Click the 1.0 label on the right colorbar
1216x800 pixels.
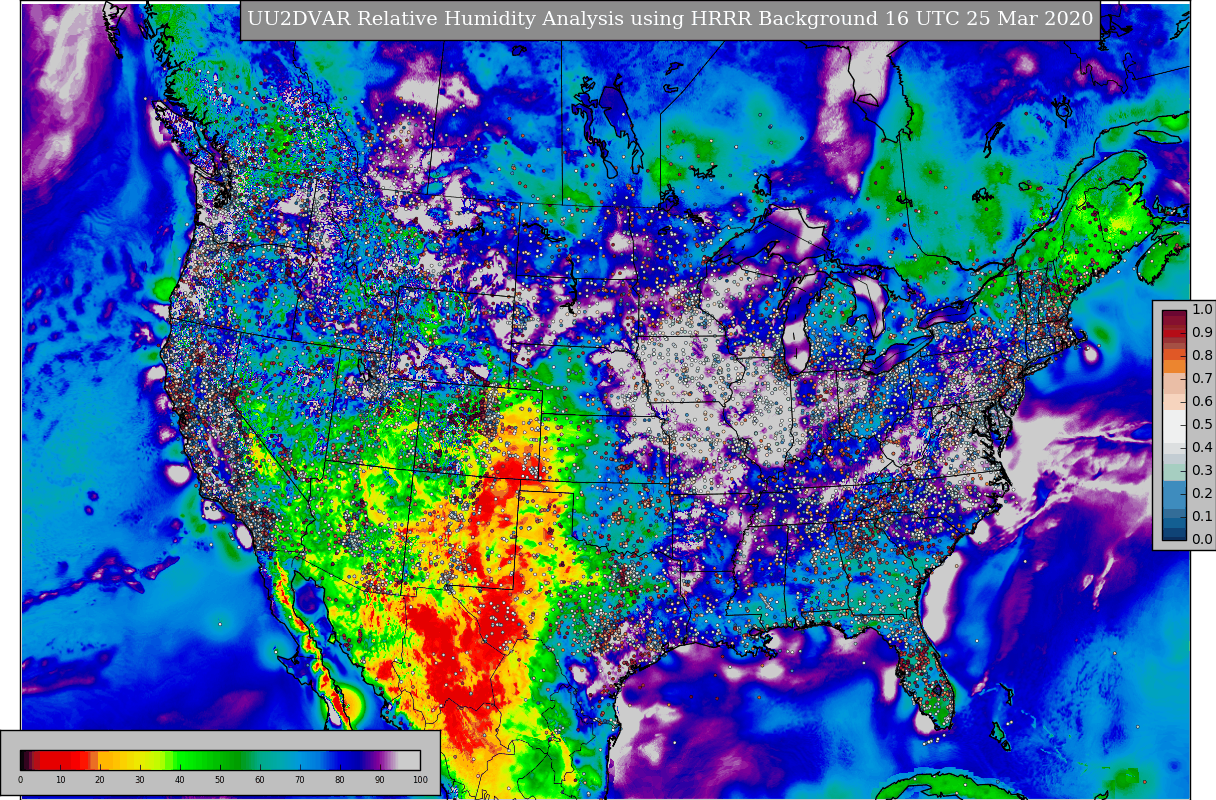point(1202,309)
